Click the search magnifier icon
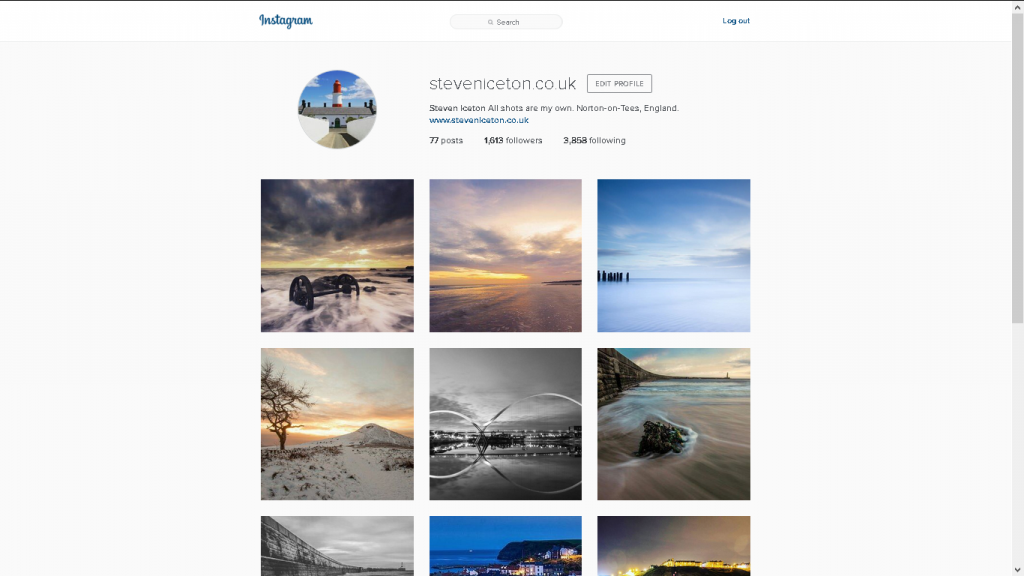This screenshot has height=576, width=1024. [x=490, y=22]
